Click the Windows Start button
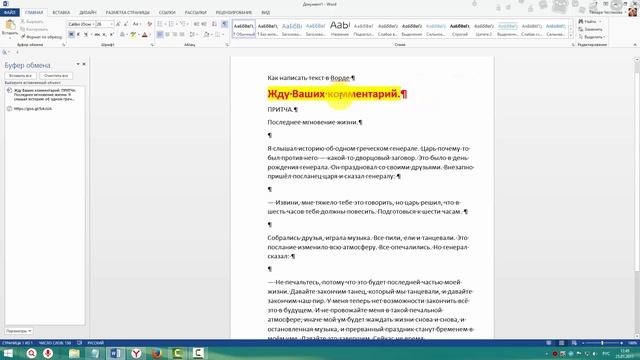Screen dimensions: 640x360 pos(8,353)
